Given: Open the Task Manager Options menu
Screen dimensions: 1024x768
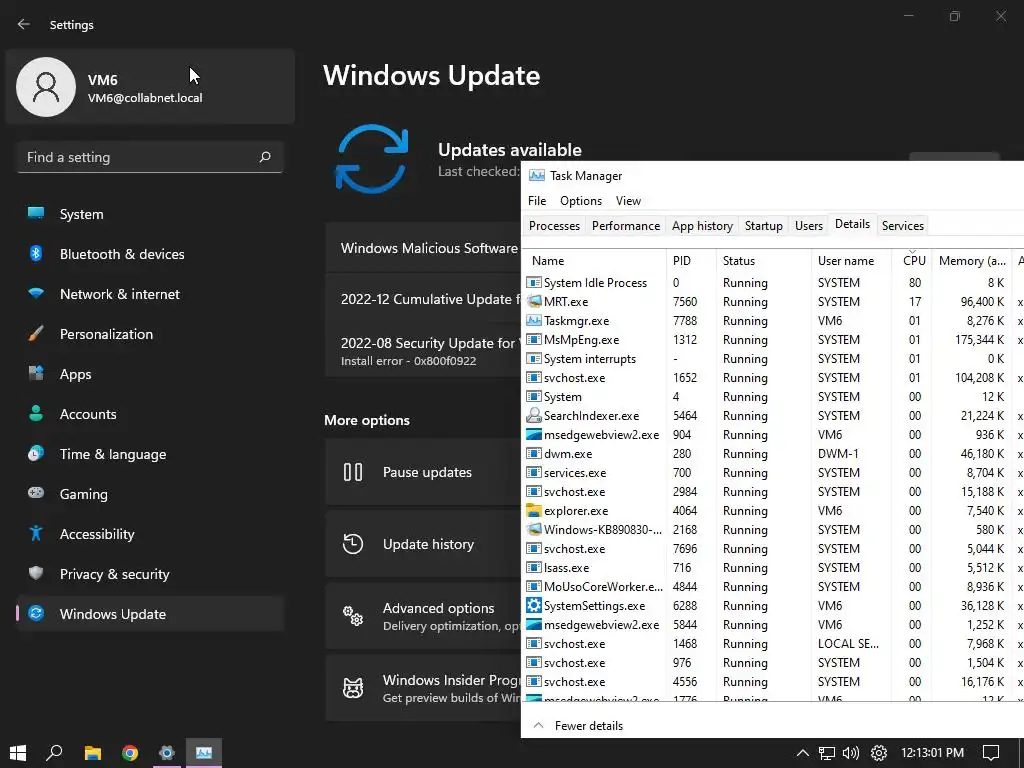Looking at the screenshot, I should coord(581,200).
